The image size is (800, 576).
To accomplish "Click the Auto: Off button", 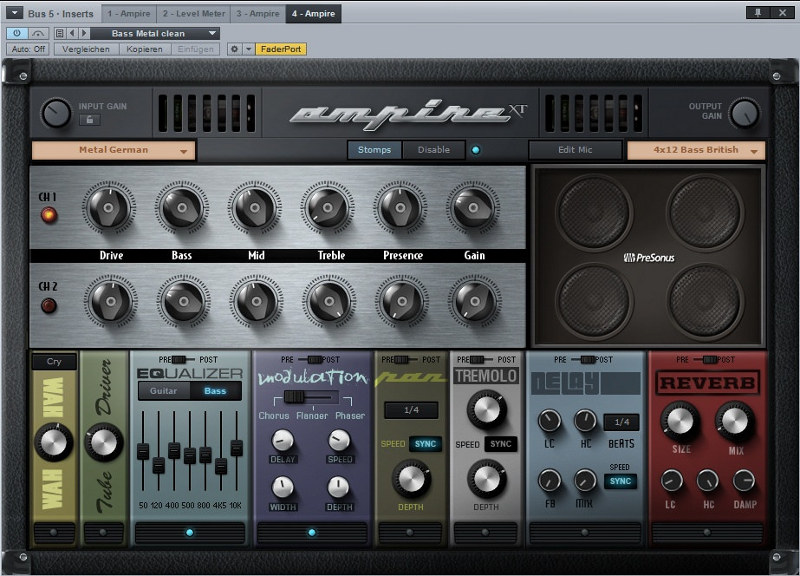I will coord(28,49).
